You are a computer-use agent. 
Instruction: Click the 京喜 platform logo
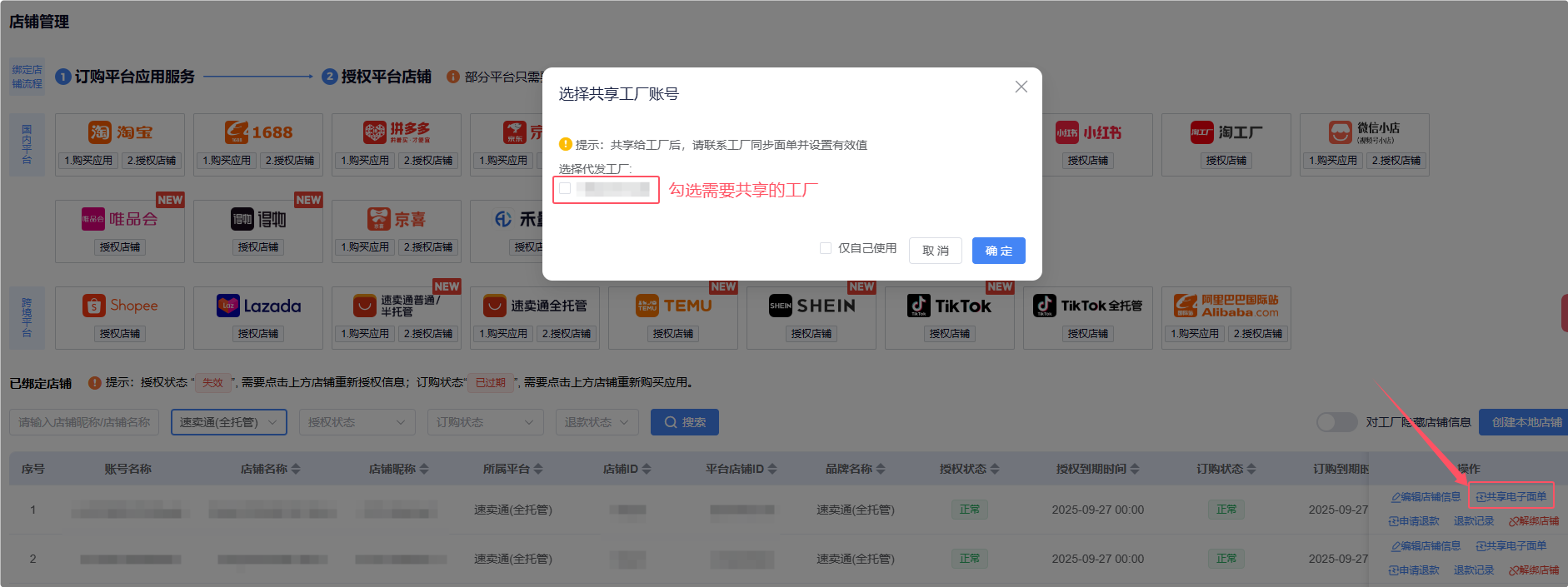click(397, 219)
